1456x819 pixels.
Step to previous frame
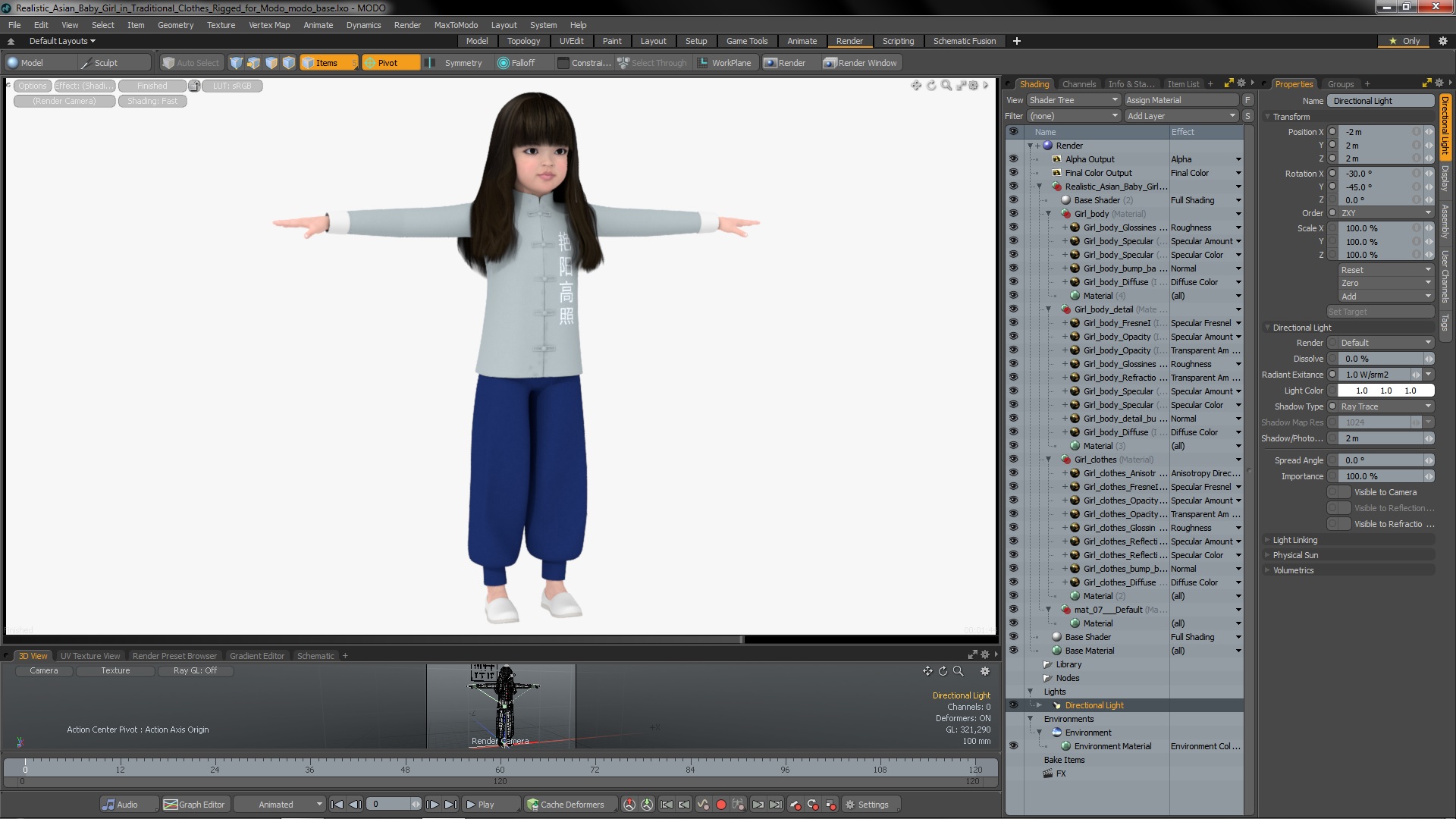coord(355,805)
